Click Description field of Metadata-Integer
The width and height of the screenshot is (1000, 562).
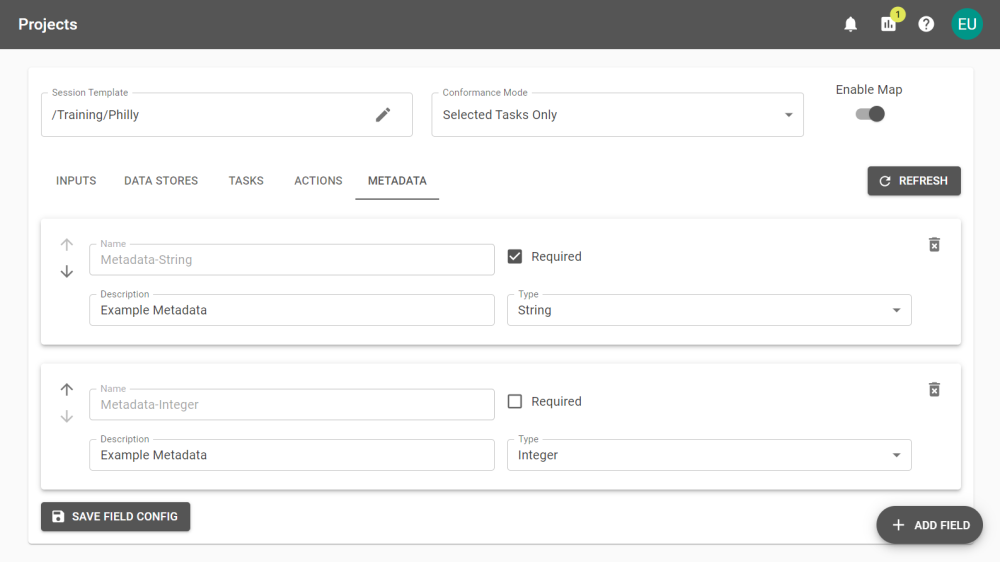coord(291,455)
